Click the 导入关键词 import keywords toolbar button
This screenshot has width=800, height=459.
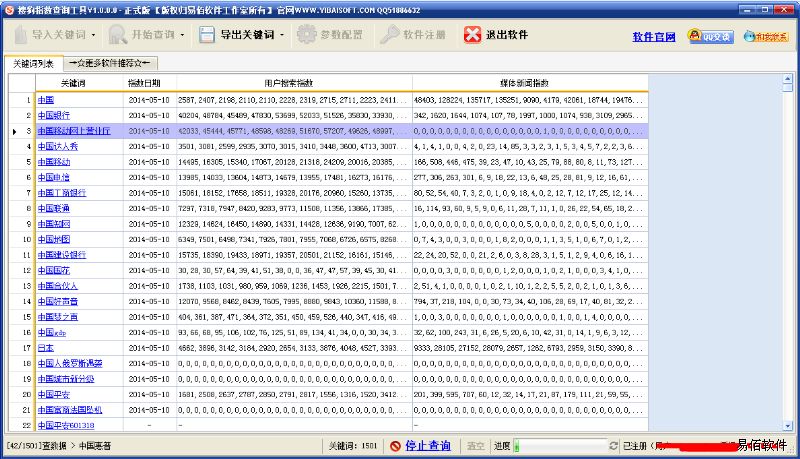pyautogui.click(x=50, y=35)
